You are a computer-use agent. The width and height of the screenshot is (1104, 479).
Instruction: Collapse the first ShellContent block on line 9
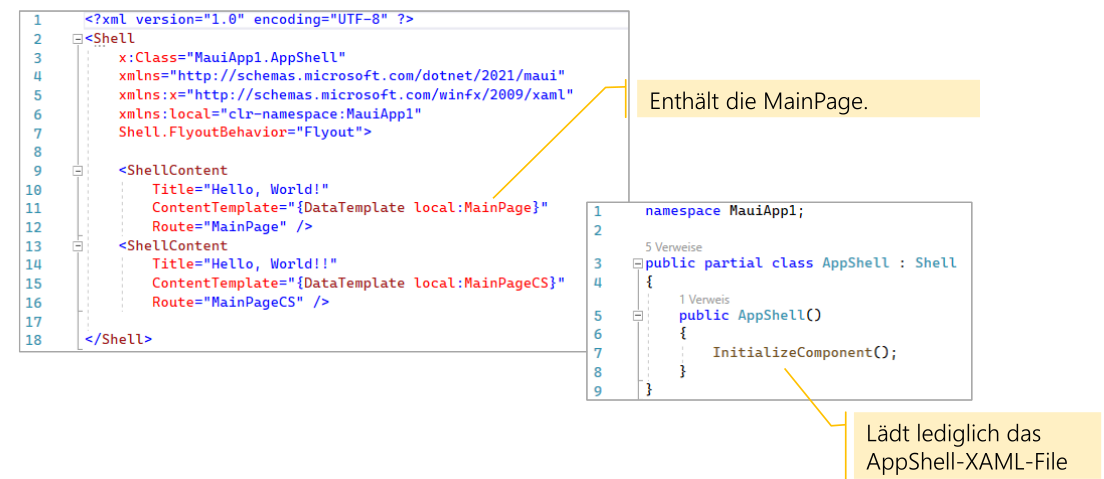[x=78, y=171]
